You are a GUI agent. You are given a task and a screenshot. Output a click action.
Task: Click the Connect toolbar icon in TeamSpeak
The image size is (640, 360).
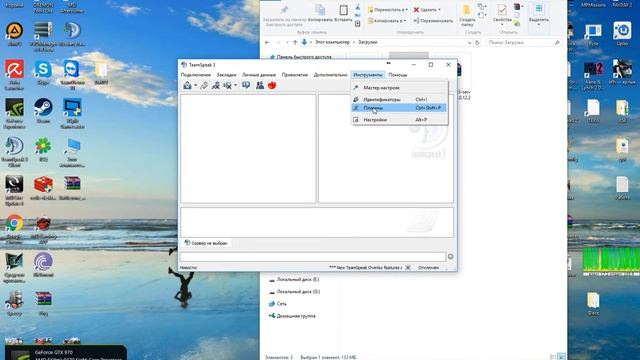[x=187, y=85]
